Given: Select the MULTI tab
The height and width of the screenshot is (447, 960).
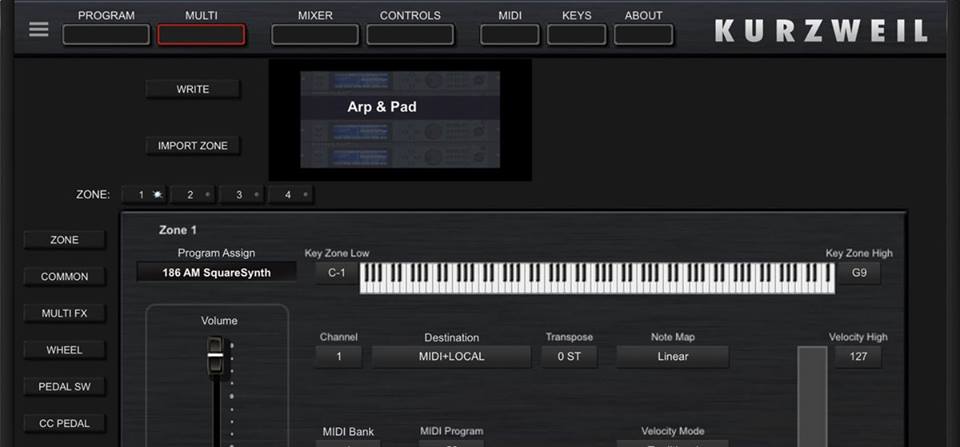Looking at the screenshot, I should pos(201,34).
